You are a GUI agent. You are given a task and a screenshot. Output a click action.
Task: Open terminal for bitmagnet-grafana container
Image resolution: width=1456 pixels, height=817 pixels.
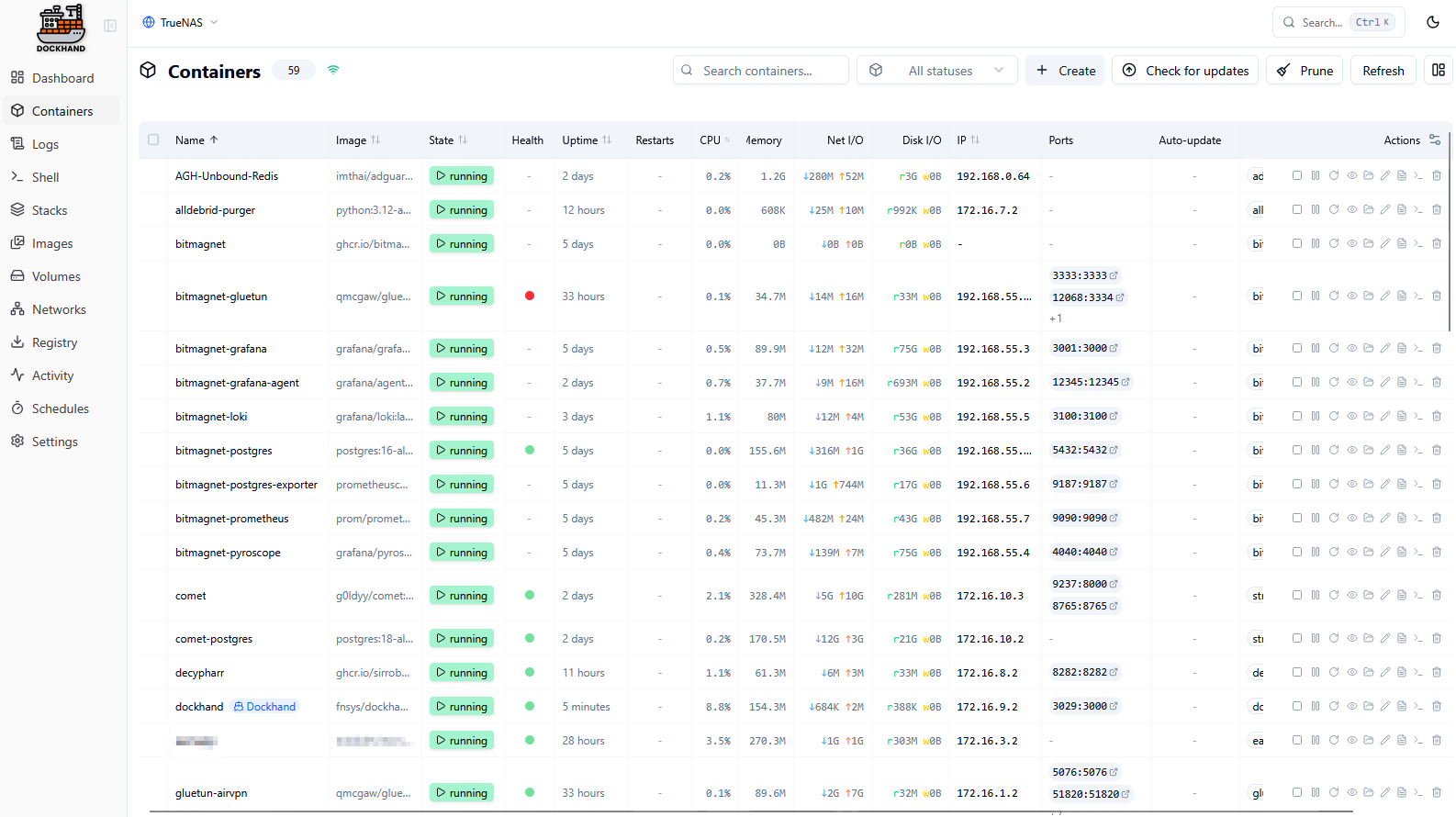click(x=1418, y=348)
